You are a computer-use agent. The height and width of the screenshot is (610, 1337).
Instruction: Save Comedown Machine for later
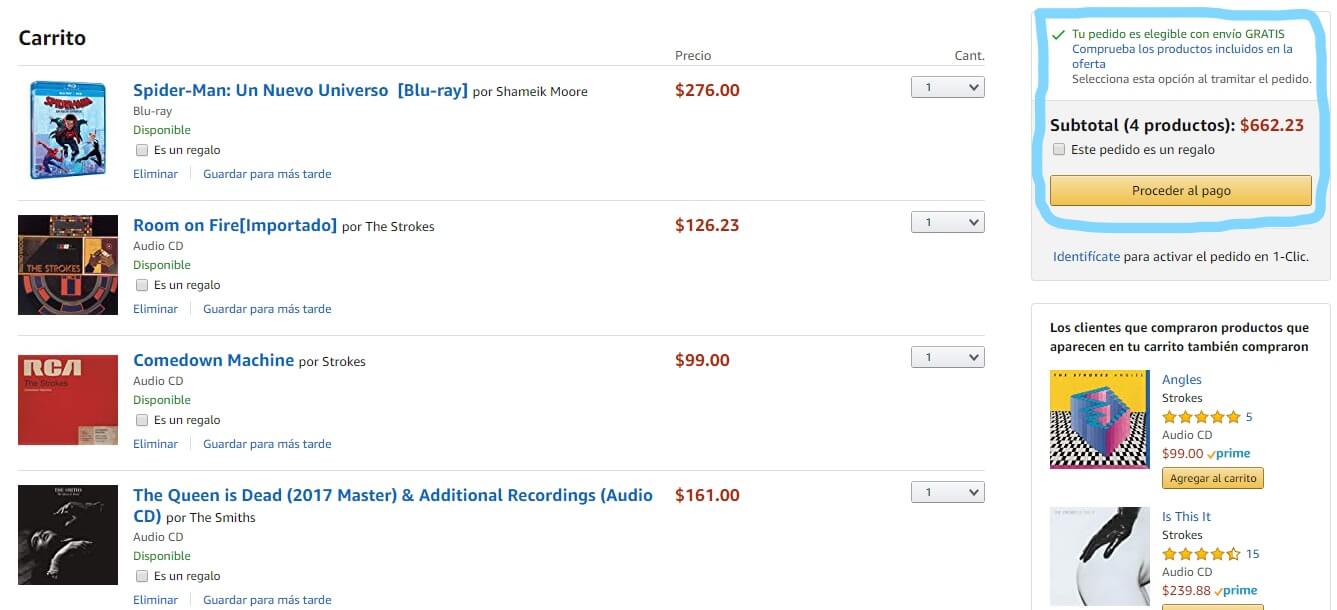267,444
